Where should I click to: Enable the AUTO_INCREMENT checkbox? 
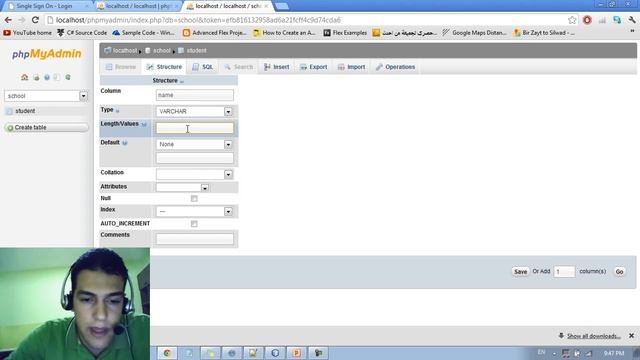pyautogui.click(x=194, y=224)
